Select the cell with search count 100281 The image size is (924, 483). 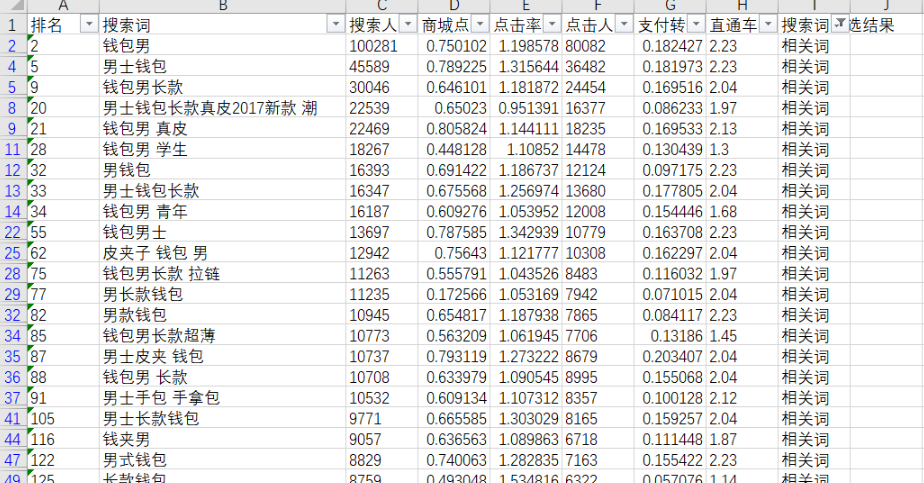point(374,46)
